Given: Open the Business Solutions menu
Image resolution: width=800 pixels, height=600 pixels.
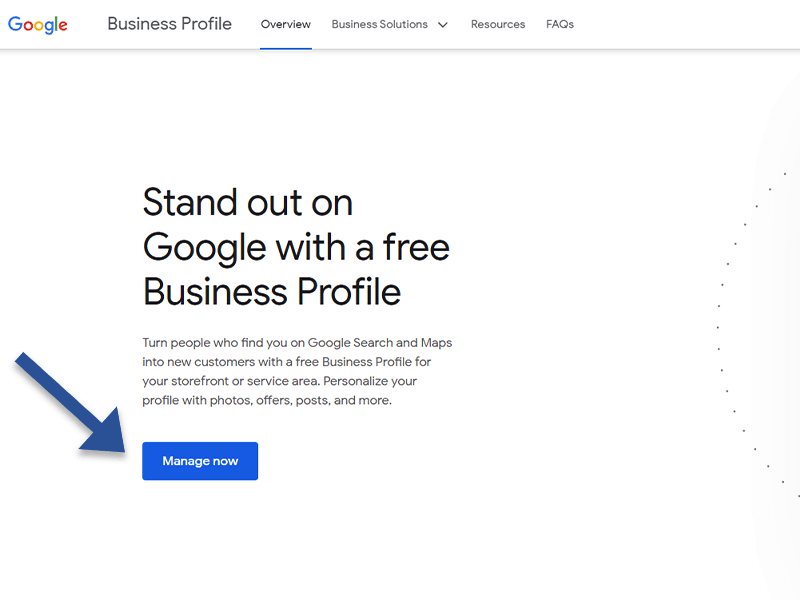Looking at the screenshot, I should tap(379, 24).
